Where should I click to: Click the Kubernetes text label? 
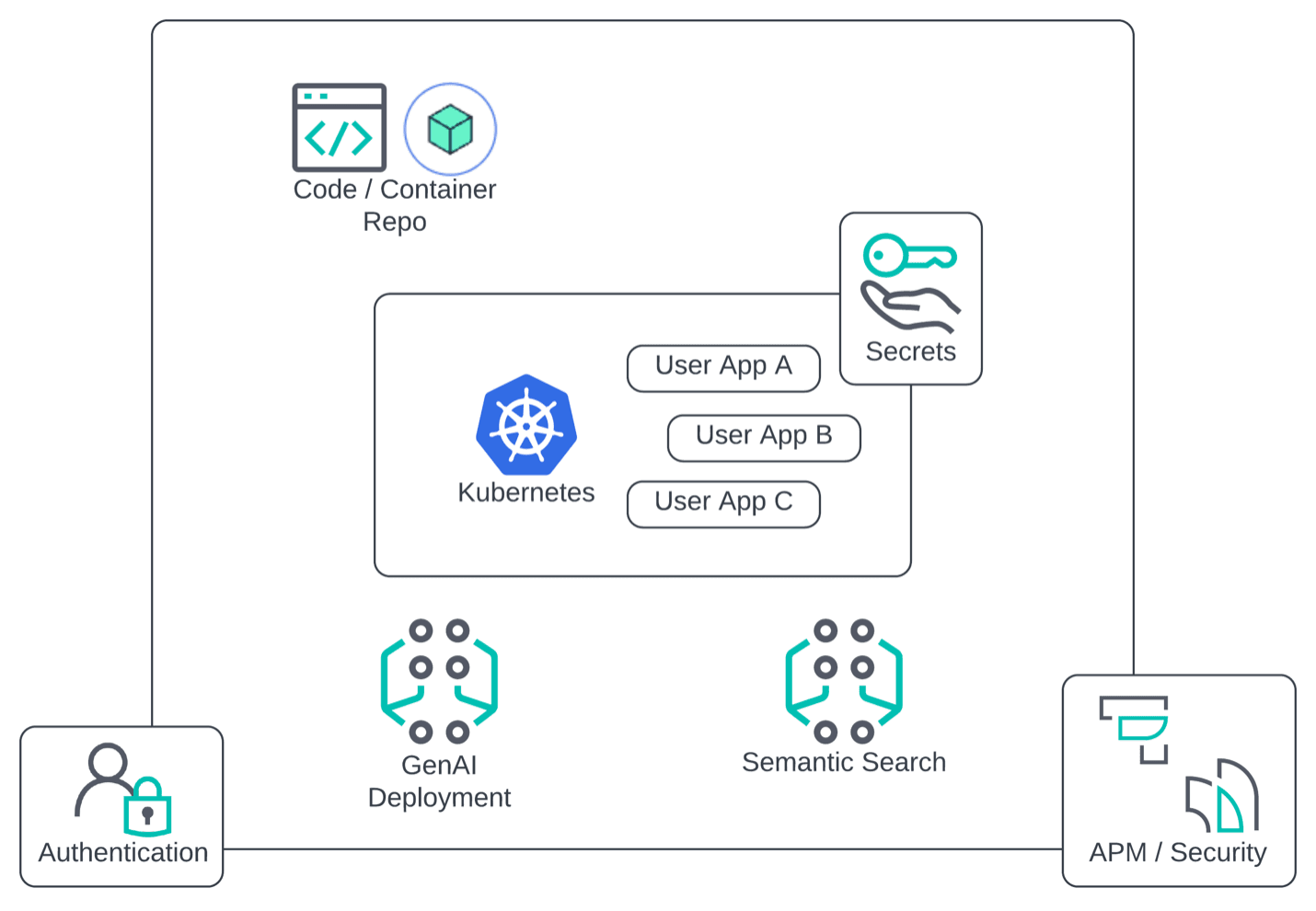[526, 492]
